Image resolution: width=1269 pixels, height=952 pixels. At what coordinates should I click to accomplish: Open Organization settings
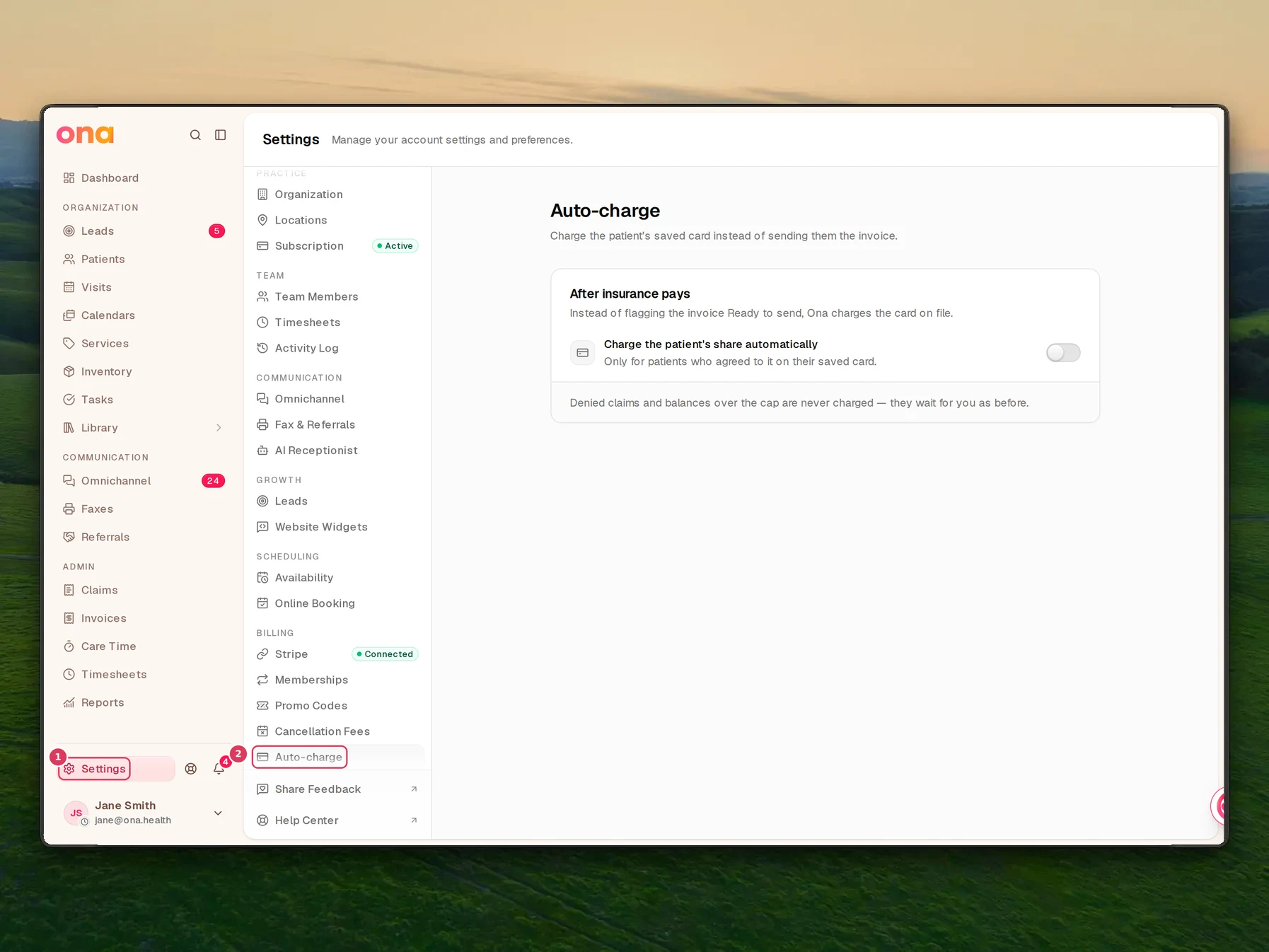tap(337, 195)
